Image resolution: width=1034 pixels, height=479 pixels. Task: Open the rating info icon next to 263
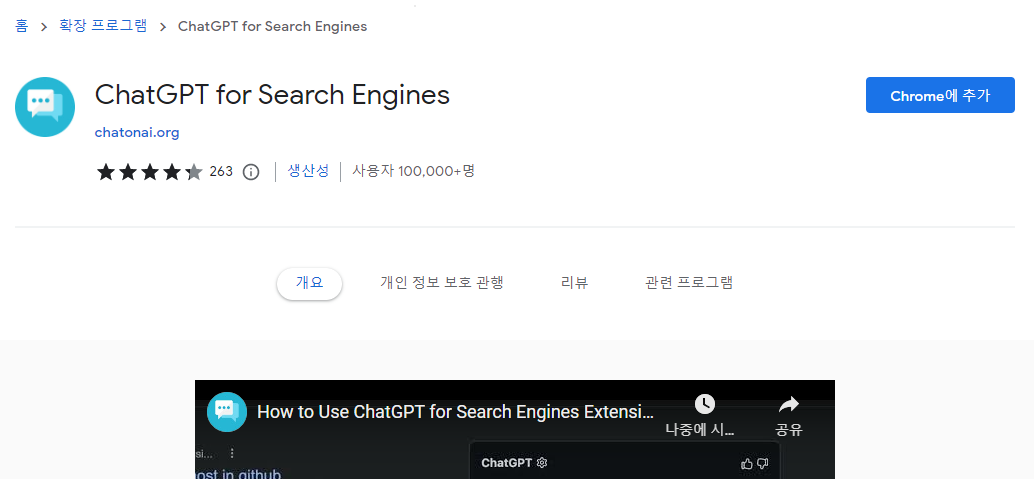pyautogui.click(x=251, y=172)
